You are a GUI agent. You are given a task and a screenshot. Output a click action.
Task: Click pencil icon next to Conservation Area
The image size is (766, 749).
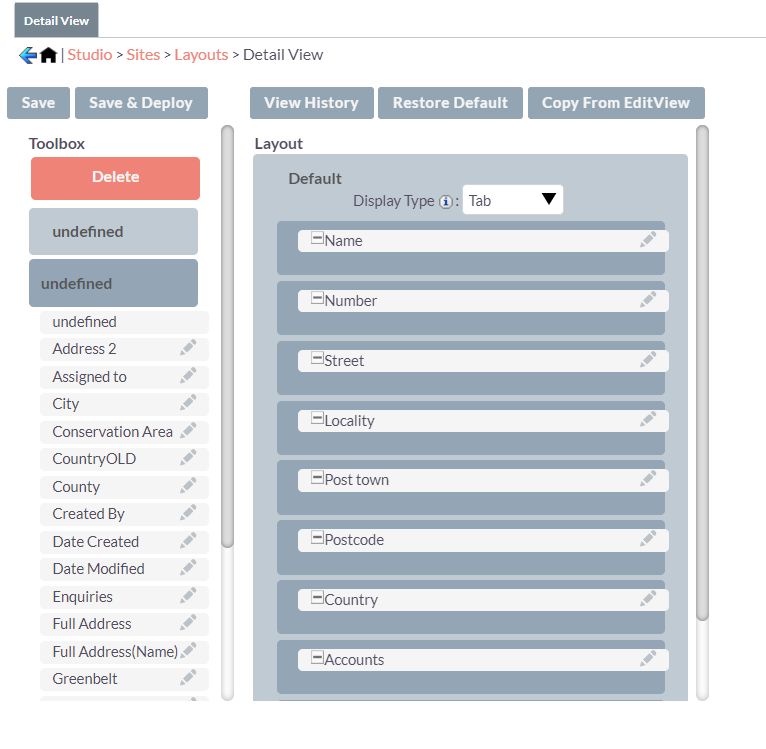(188, 430)
